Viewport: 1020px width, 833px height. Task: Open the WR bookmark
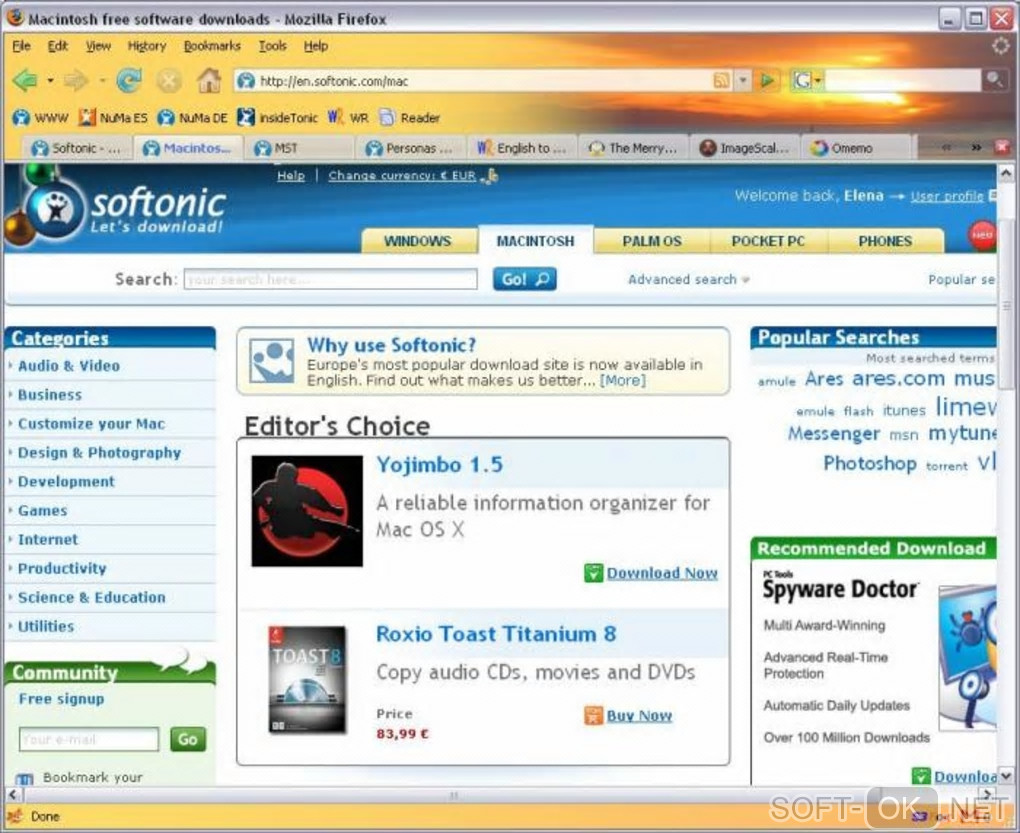pyautogui.click(x=348, y=118)
